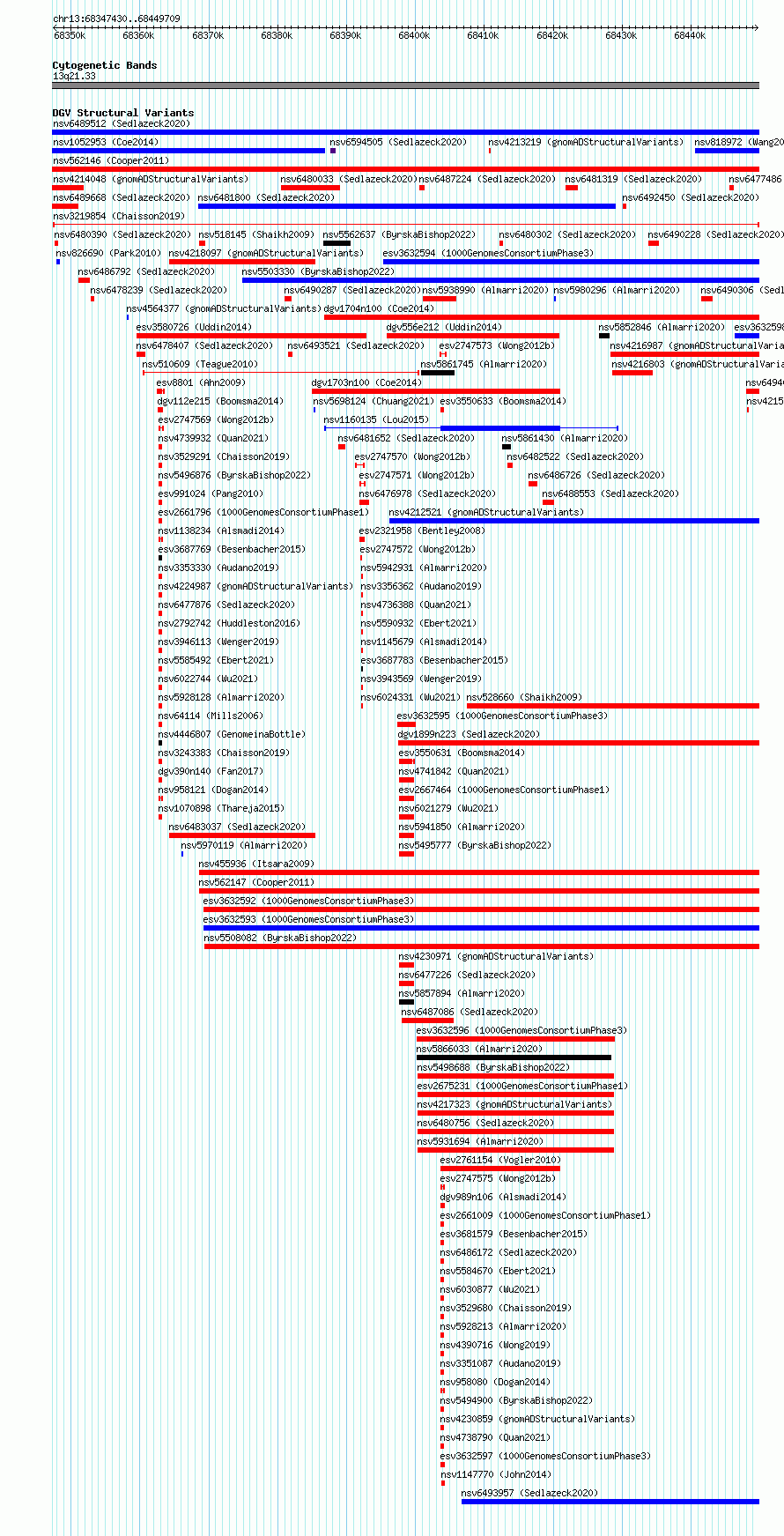784x1536 pixels.
Task: Select dgv556e212 (Uddin2014) variant
Action: tap(444, 327)
